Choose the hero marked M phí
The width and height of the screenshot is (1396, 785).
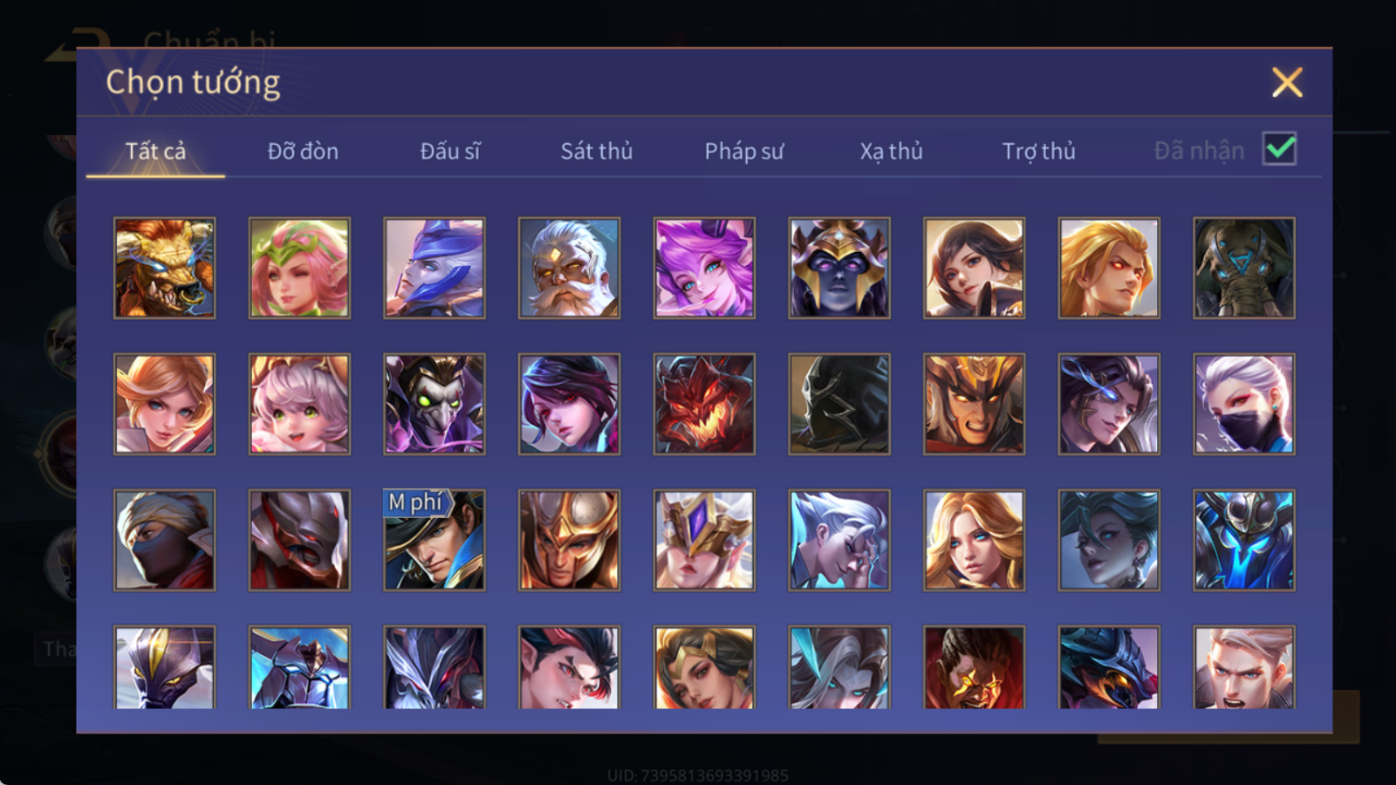tap(434, 540)
